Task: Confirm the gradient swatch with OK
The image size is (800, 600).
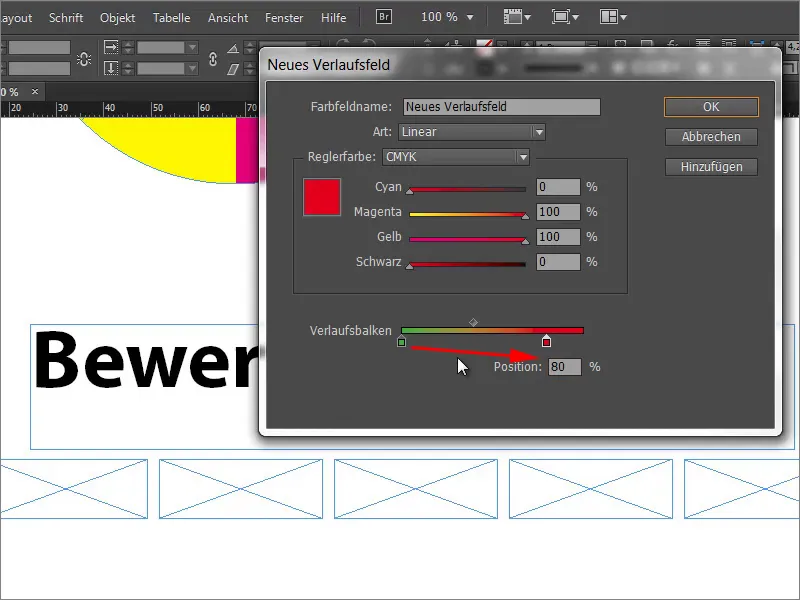Action: 711,107
